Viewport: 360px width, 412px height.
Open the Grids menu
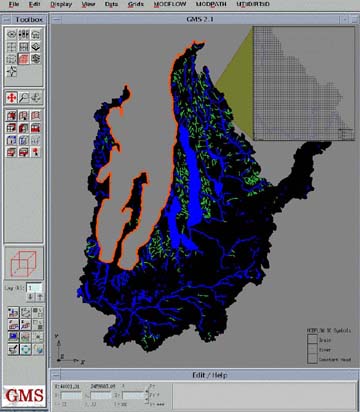coord(136,4)
